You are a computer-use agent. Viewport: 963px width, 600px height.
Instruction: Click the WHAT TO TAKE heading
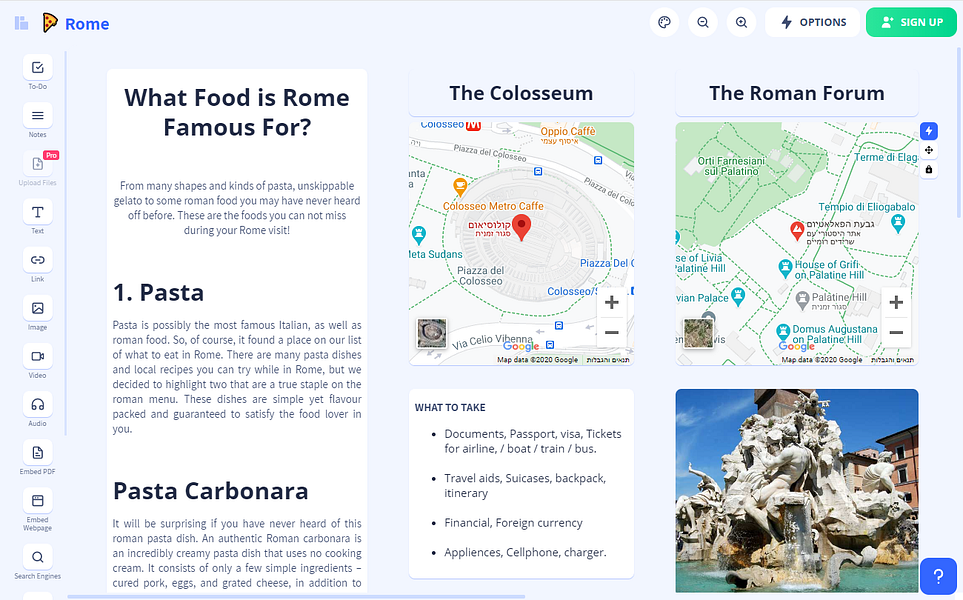click(450, 407)
